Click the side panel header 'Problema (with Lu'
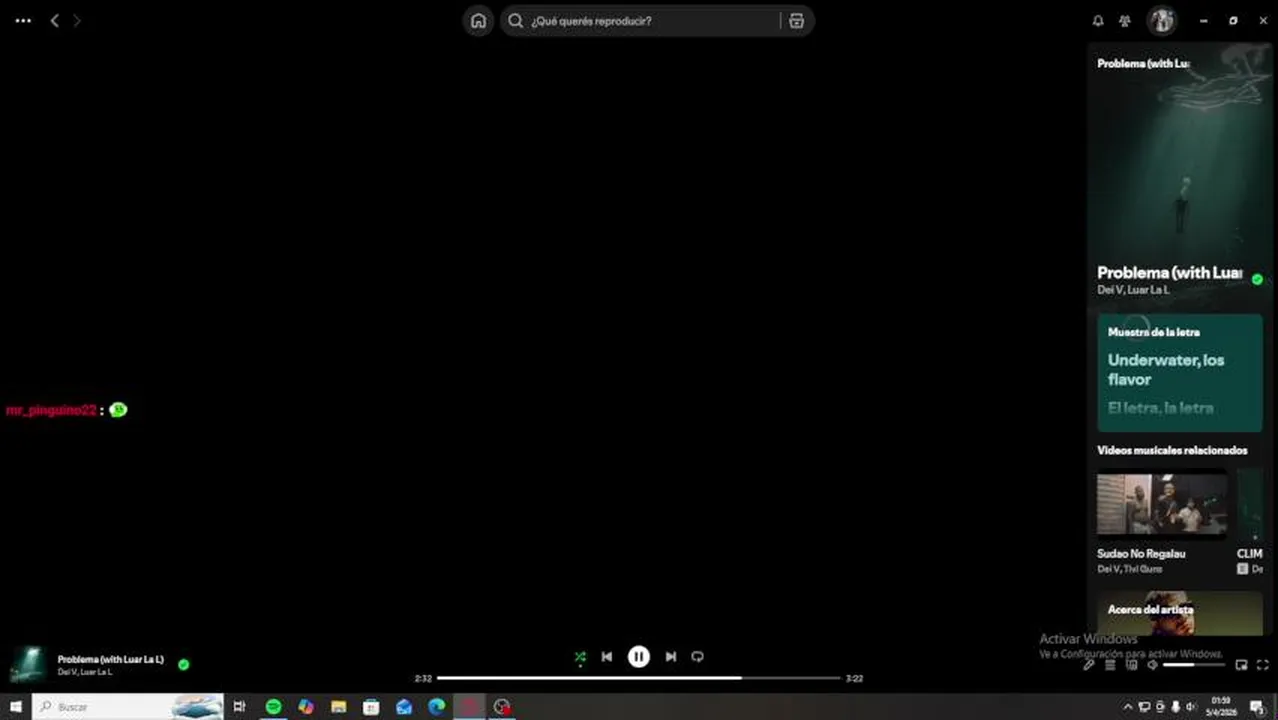1278x720 pixels. (x=1143, y=63)
